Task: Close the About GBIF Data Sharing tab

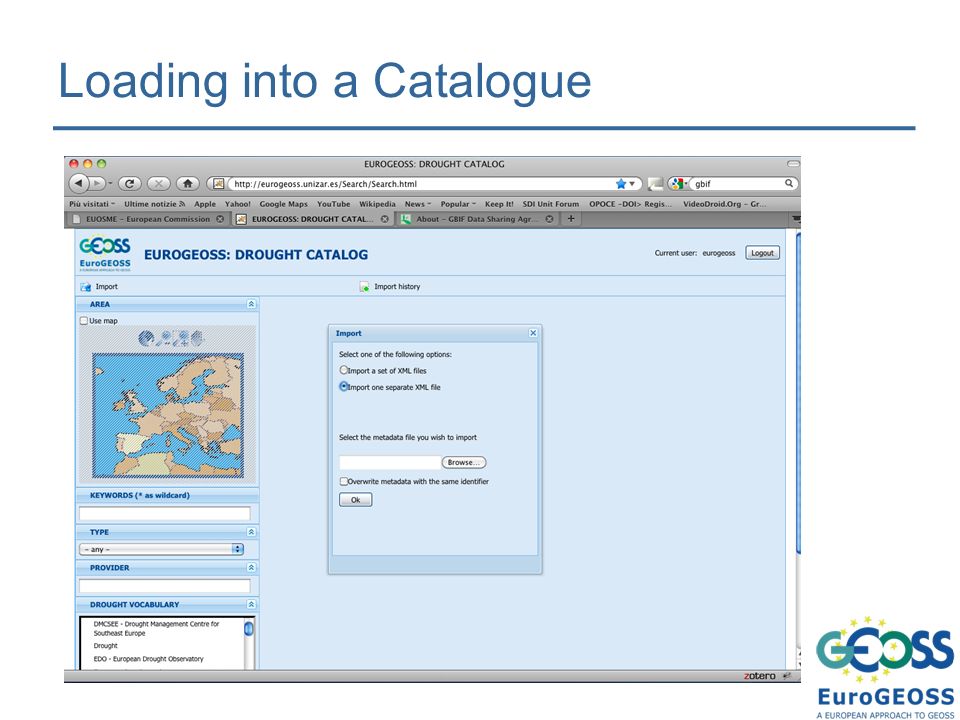Action: pyautogui.click(x=550, y=219)
